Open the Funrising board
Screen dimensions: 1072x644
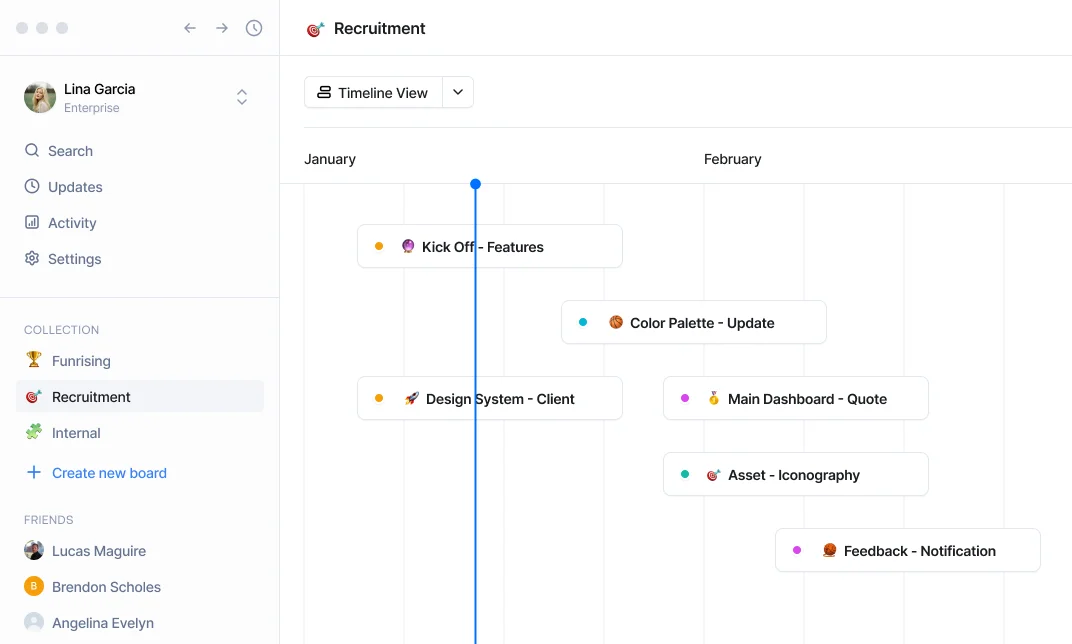[81, 361]
